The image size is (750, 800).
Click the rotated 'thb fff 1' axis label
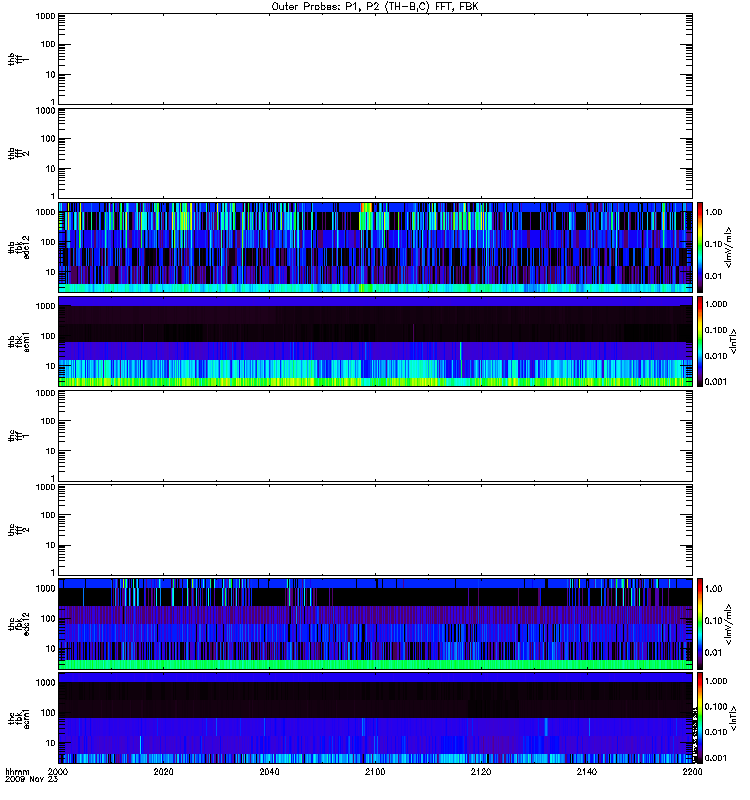point(19,59)
